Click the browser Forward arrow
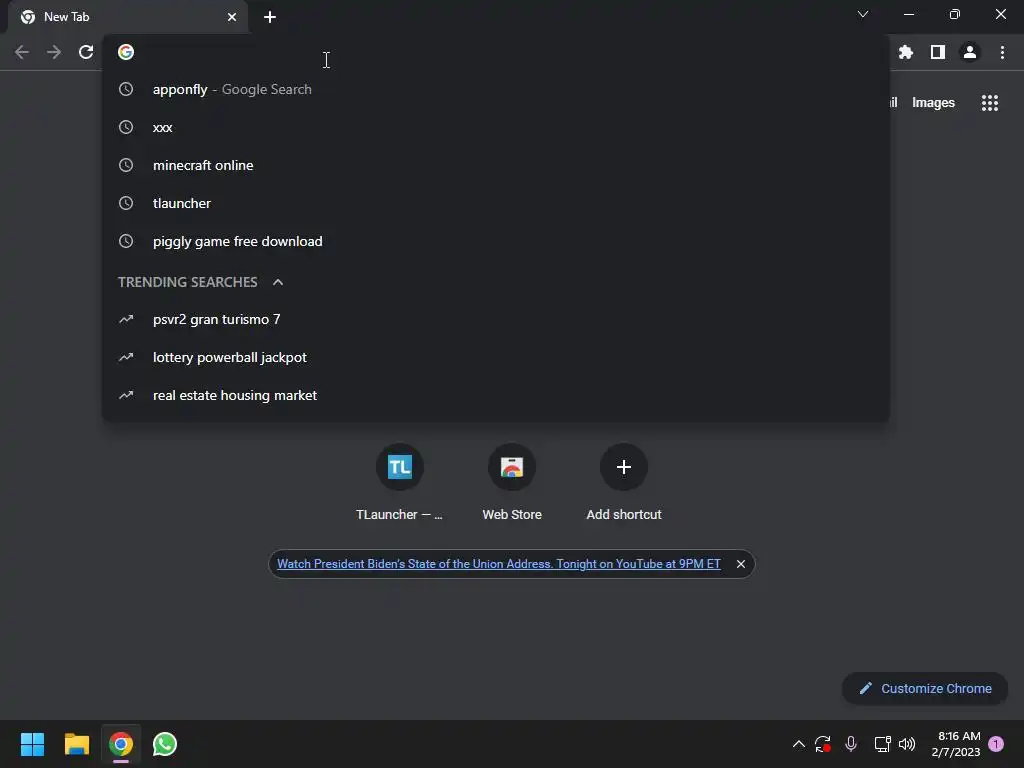The height and width of the screenshot is (768, 1024). click(x=54, y=52)
